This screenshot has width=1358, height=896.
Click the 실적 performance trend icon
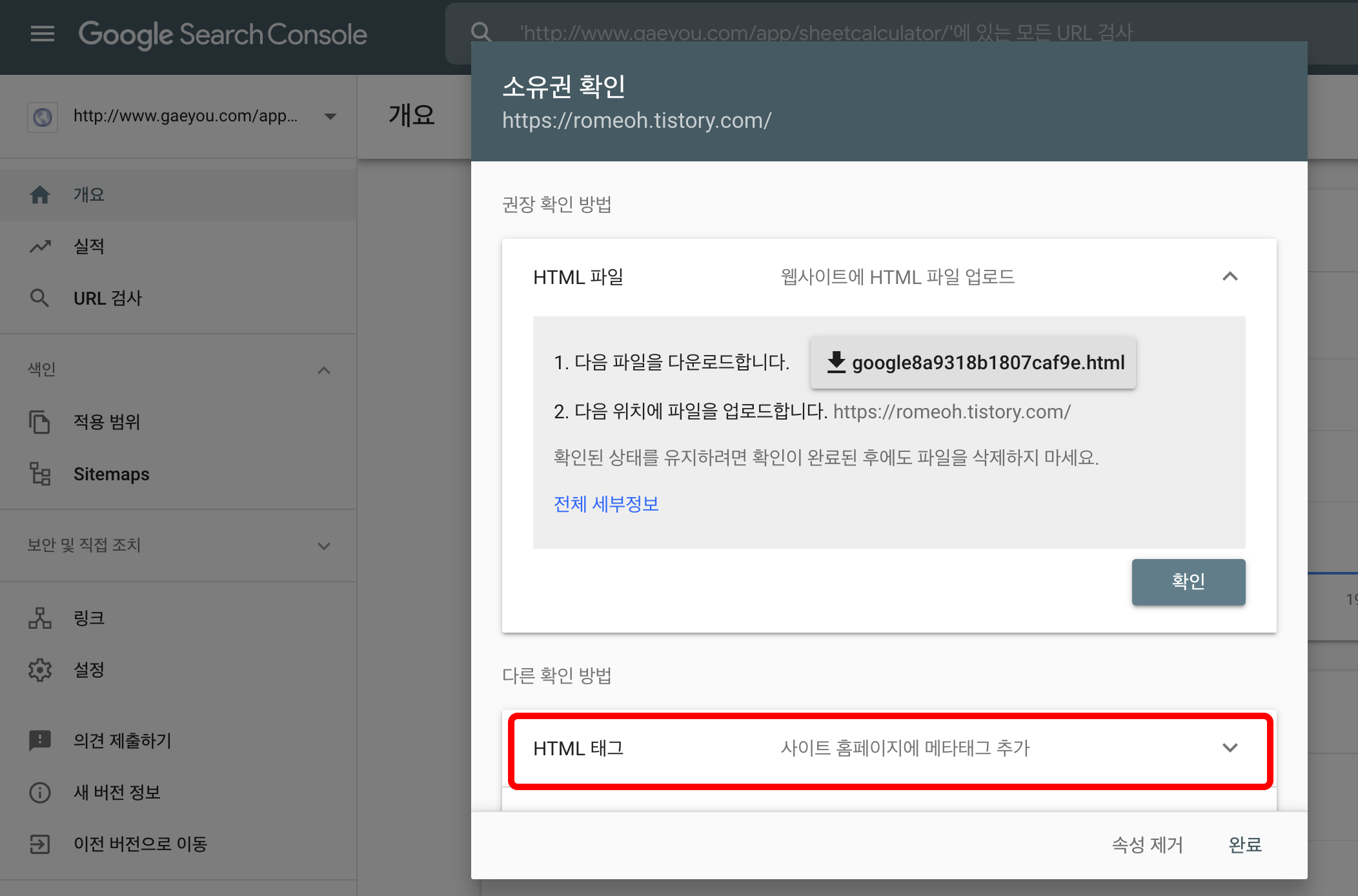(x=40, y=246)
